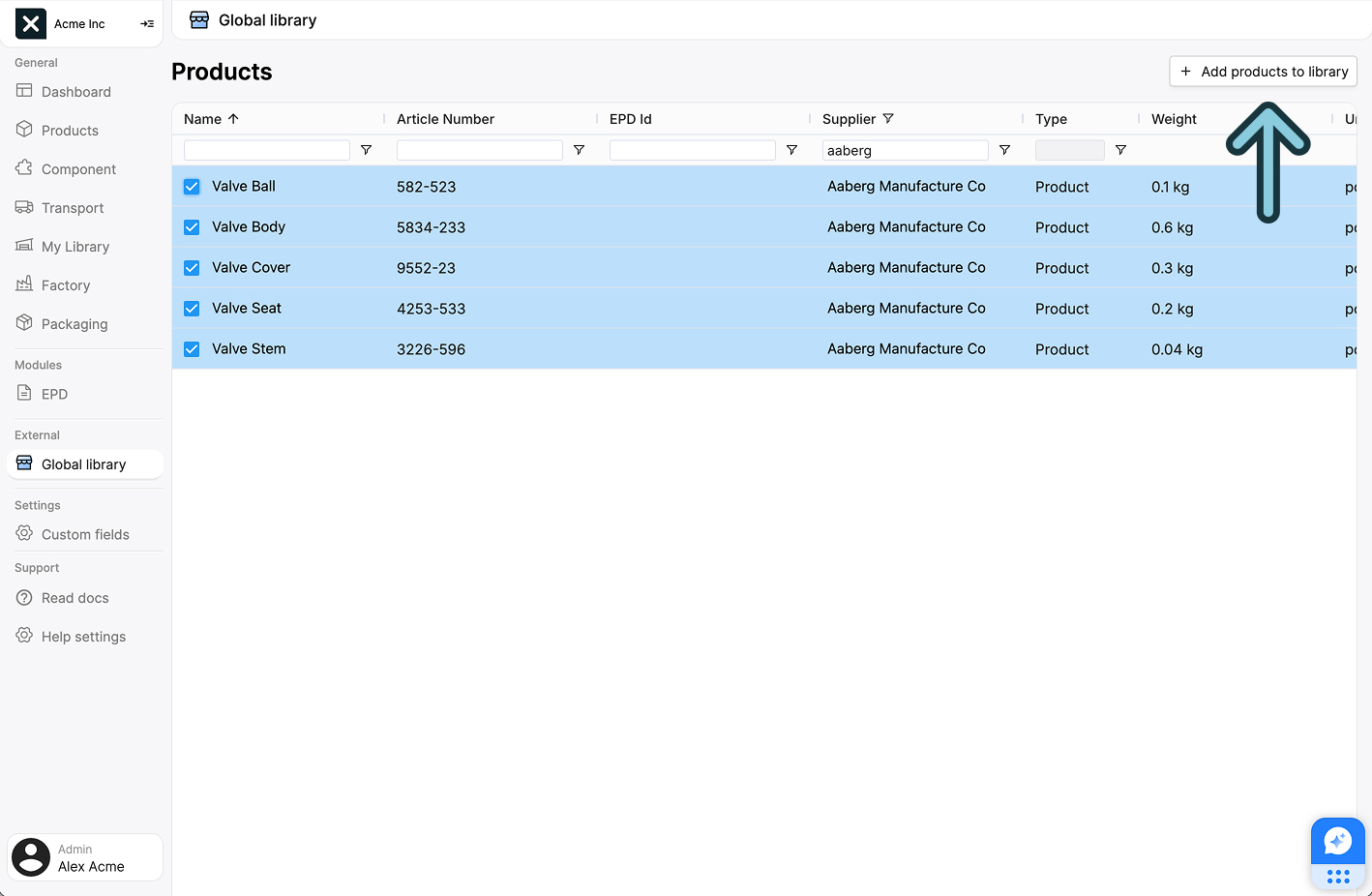Open the Read docs link

tap(75, 598)
